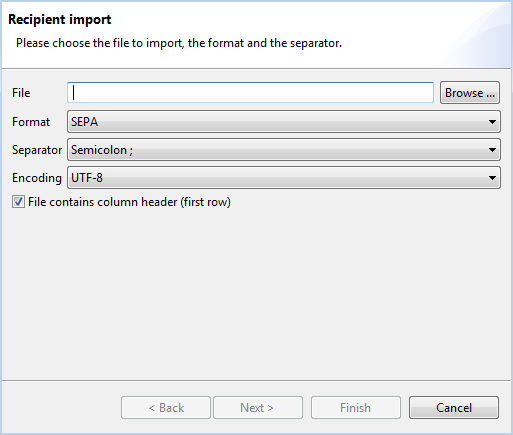The image size is (513, 435).
Task: Click the '< Back' wizard button
Action: 166,407
